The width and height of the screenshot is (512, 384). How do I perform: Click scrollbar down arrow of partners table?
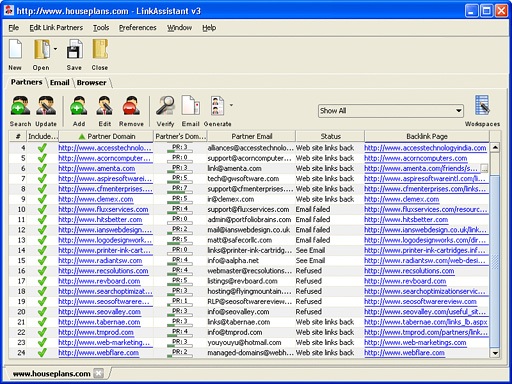click(495, 353)
